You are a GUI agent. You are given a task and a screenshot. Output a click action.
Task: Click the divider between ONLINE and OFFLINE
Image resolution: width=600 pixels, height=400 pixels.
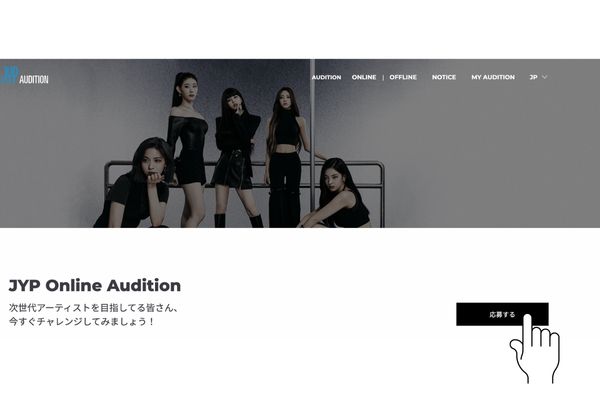tap(383, 78)
